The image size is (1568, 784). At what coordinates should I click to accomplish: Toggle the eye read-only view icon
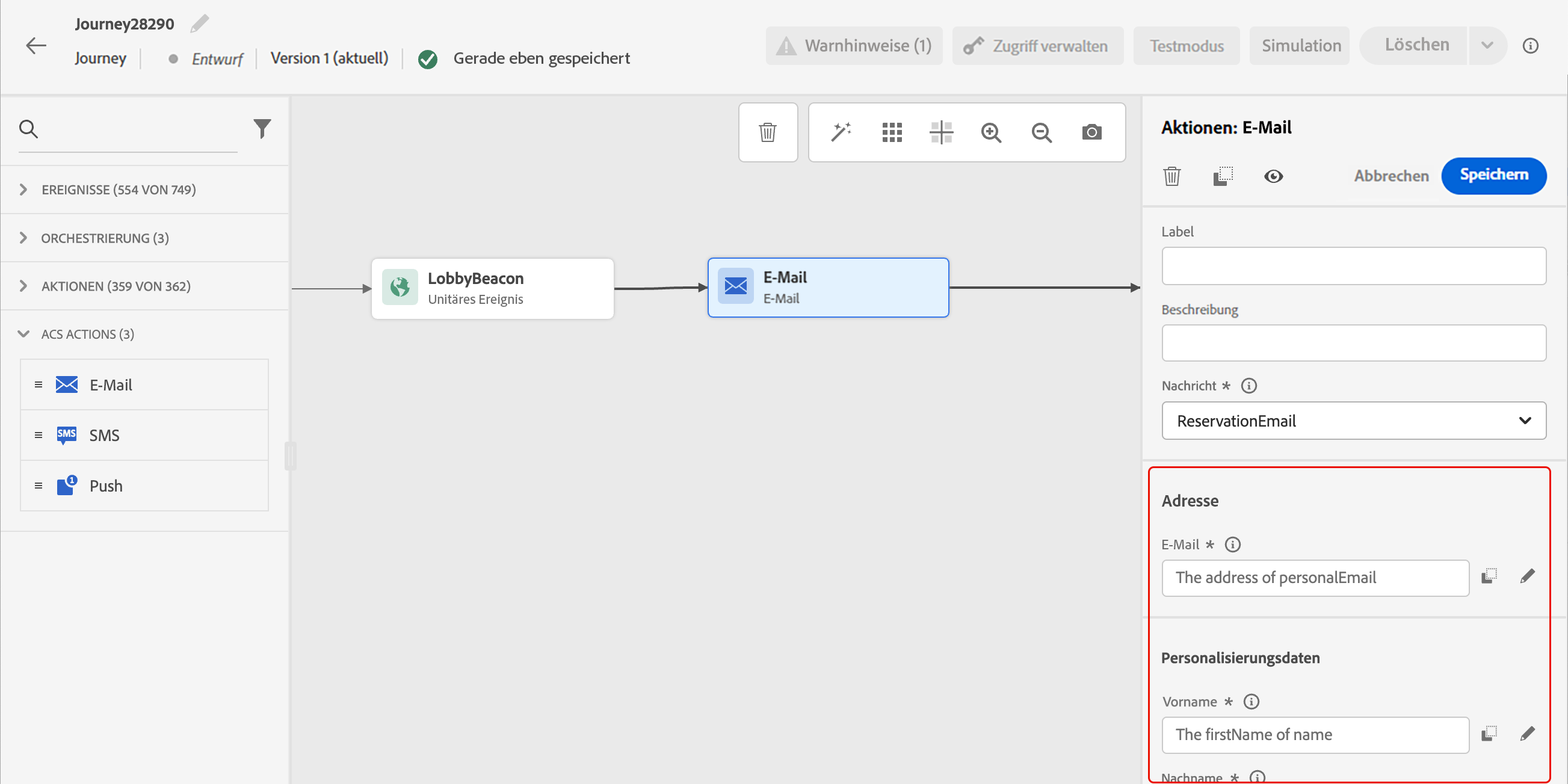pos(1273,176)
